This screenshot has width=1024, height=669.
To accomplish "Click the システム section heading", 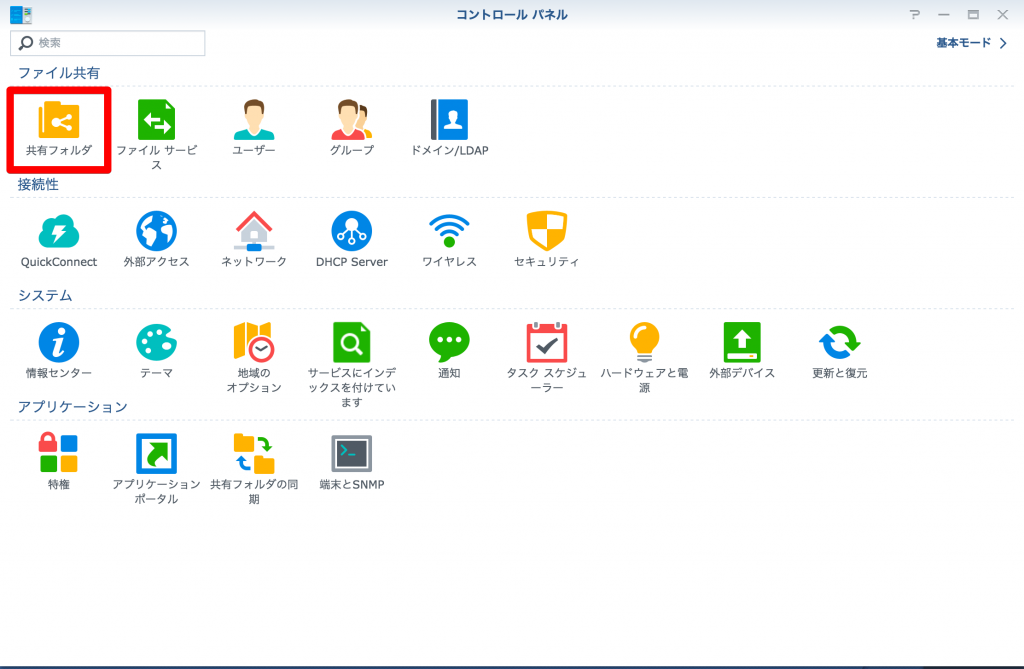I will pos(45,295).
